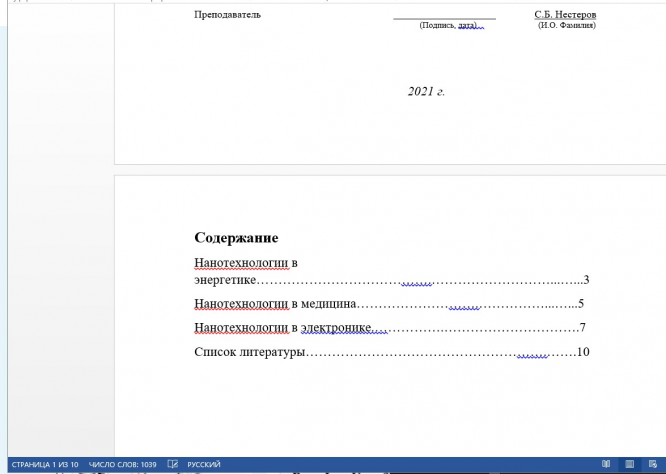Switch to Web Layout view
This screenshot has height=474, width=666.
click(x=653, y=464)
